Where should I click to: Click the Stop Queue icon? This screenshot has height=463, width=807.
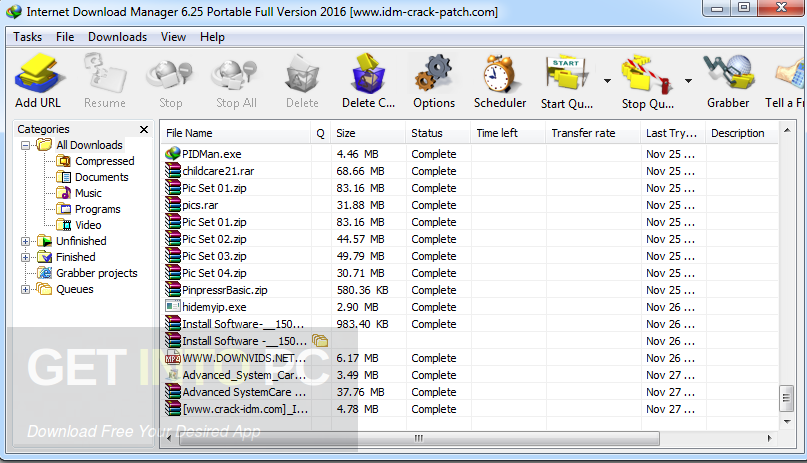pos(646,75)
